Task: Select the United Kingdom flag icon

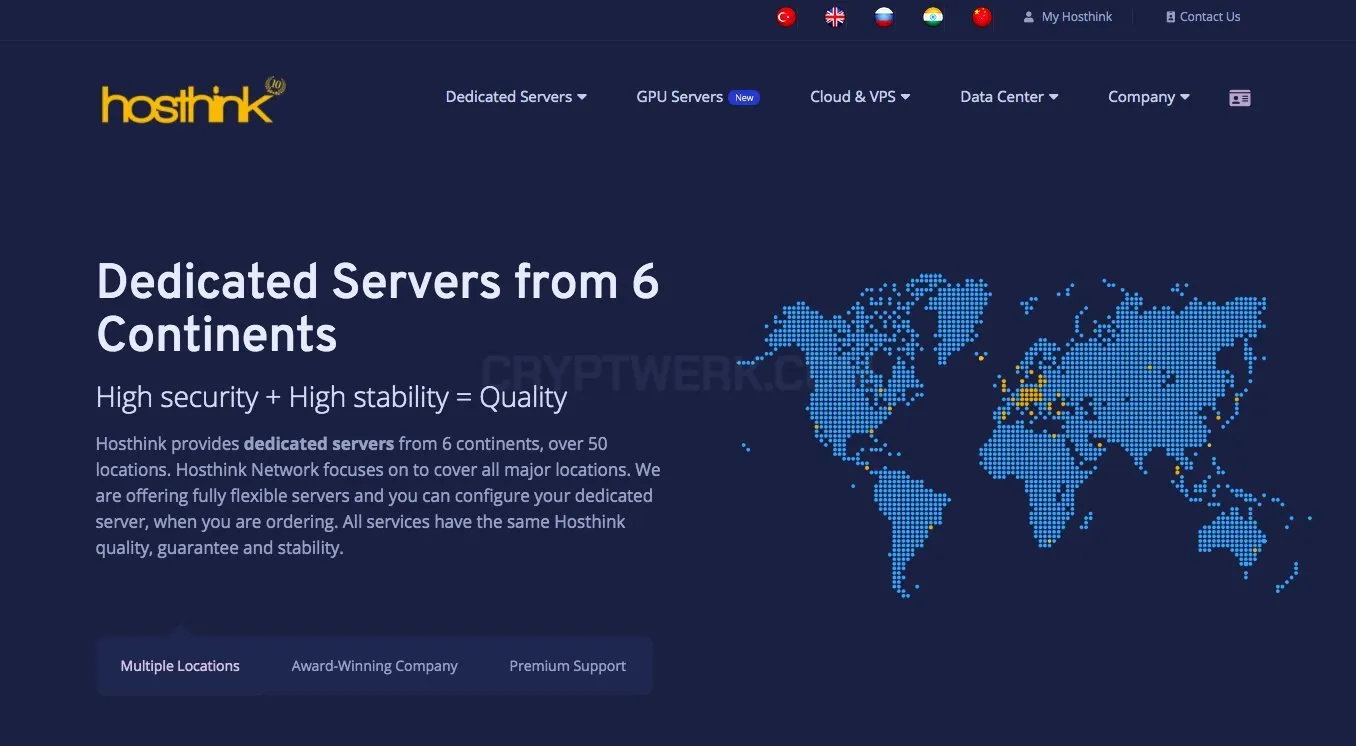Action: (x=835, y=17)
